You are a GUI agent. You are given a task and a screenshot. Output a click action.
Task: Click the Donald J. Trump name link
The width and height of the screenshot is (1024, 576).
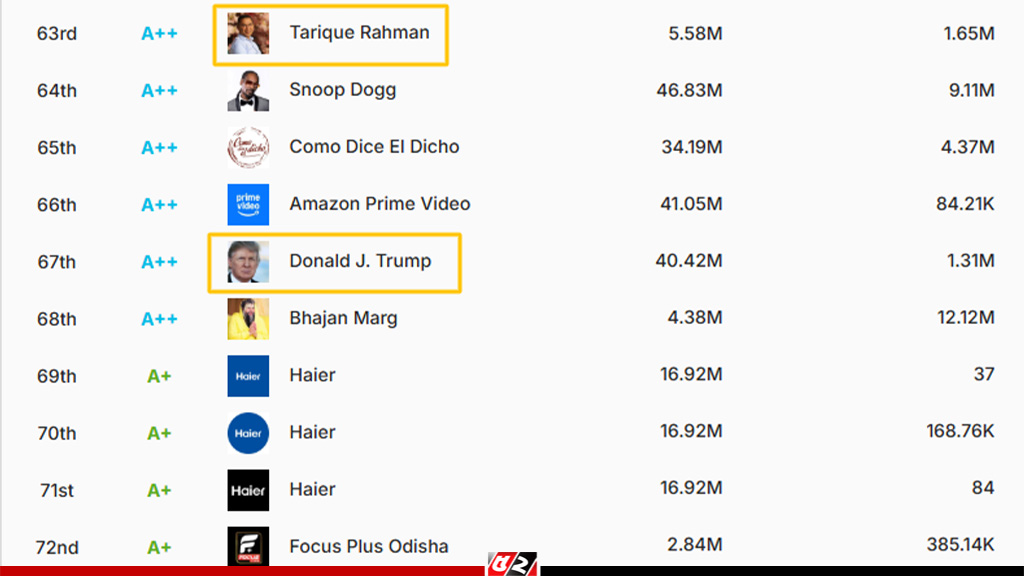click(360, 261)
